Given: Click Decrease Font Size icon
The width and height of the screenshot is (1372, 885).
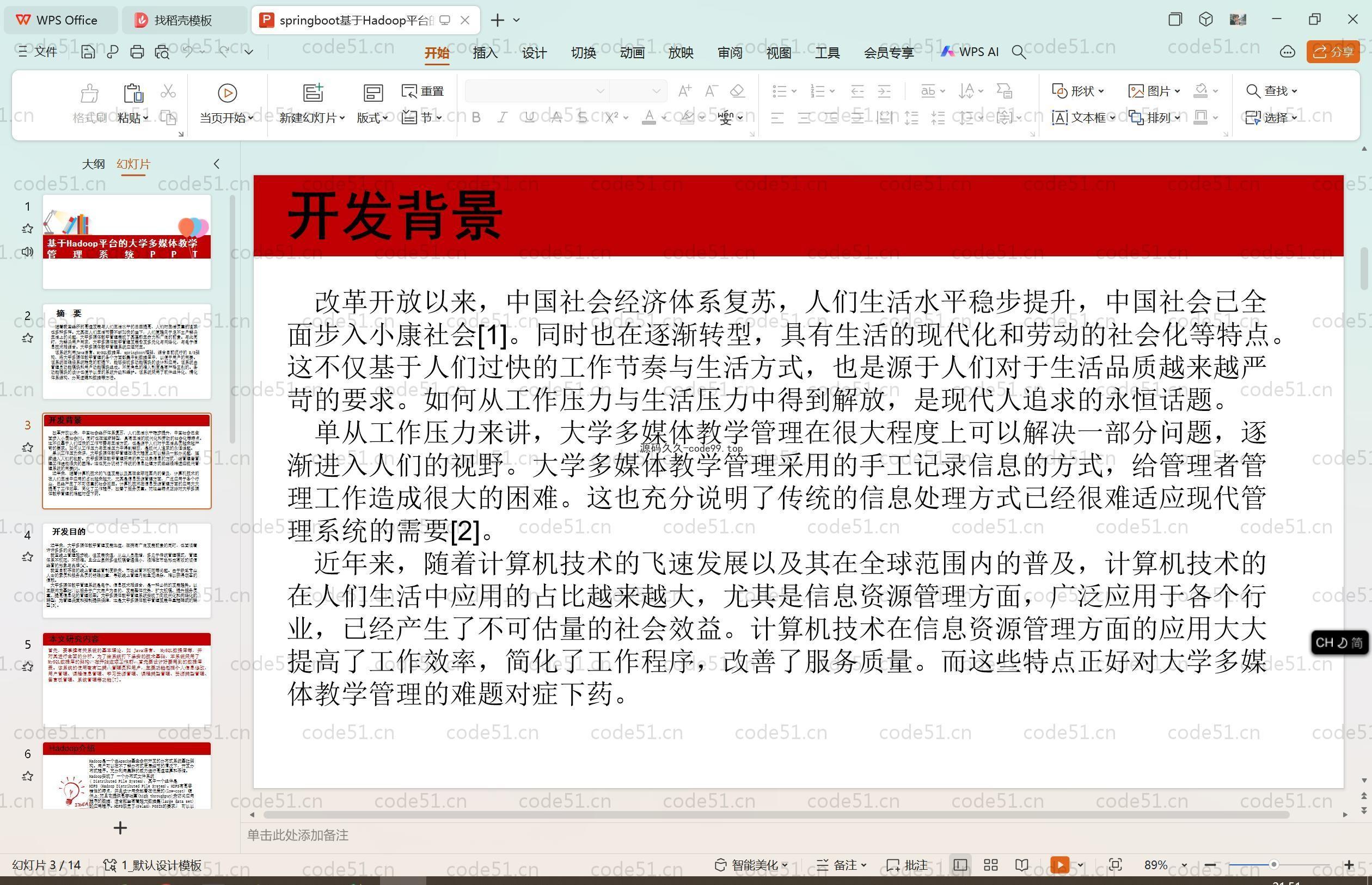Looking at the screenshot, I should (x=711, y=91).
